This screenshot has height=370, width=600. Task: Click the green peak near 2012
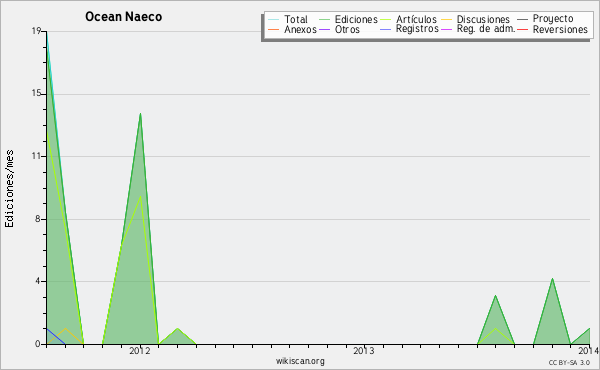click(140, 114)
